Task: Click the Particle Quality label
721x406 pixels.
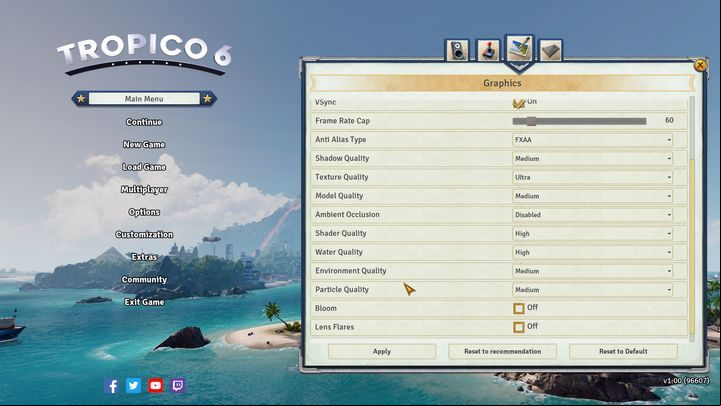Action: click(x=342, y=290)
